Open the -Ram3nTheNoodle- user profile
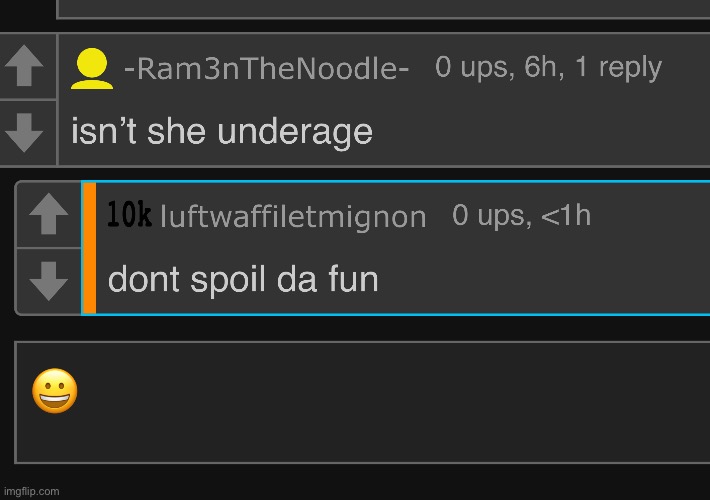This screenshot has height=500, width=710. click(x=266, y=70)
